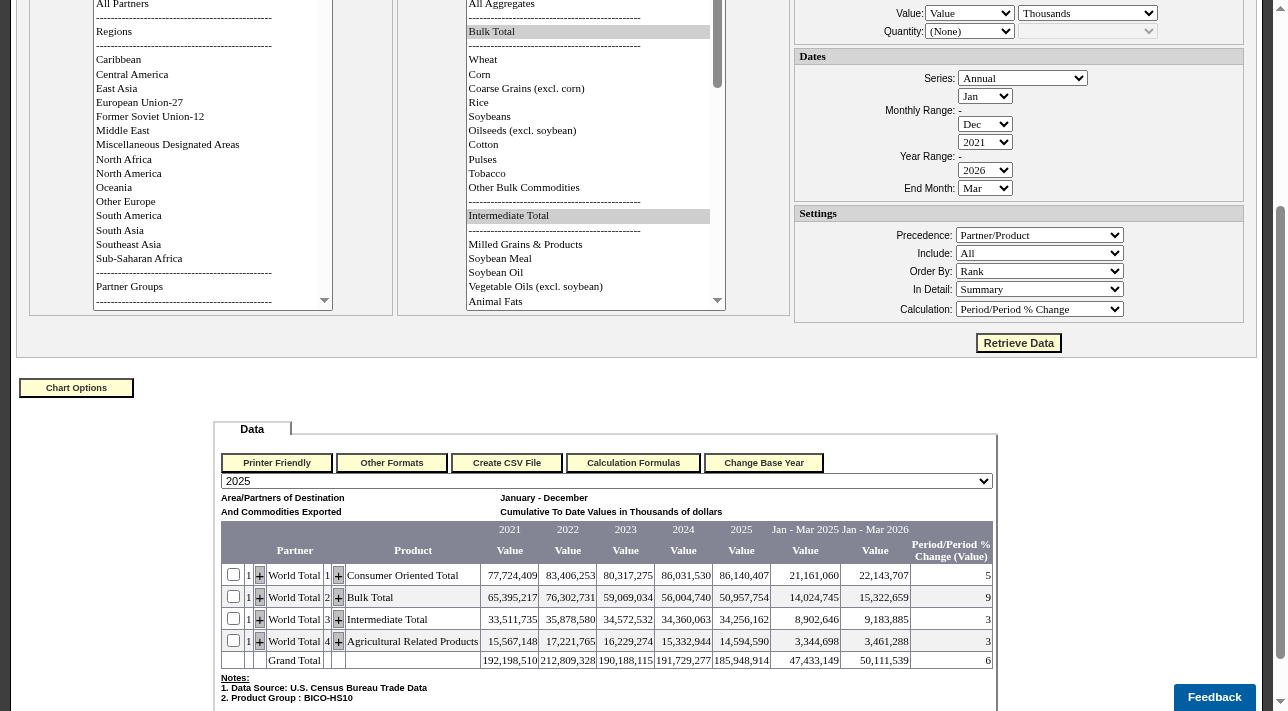
Task: Expand product Intermediate Total plus icon
Action: [x=338, y=620]
